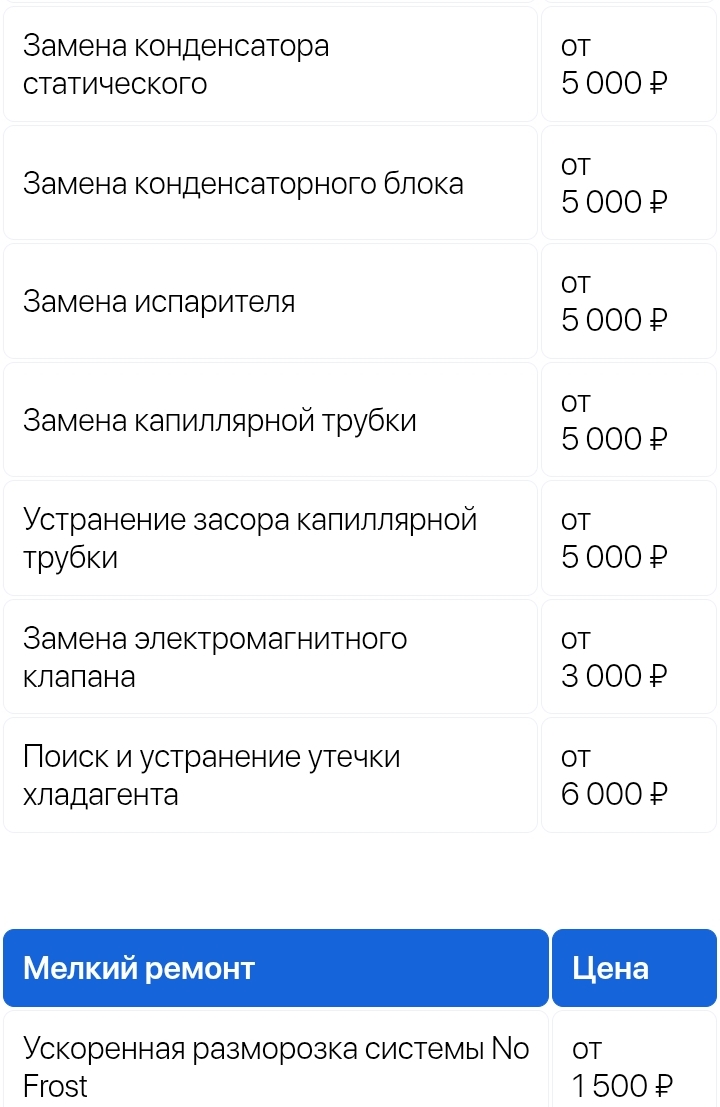Click the word 'от' above 6 000 ₽
This screenshot has height=1107, width=720.
[x=576, y=758]
